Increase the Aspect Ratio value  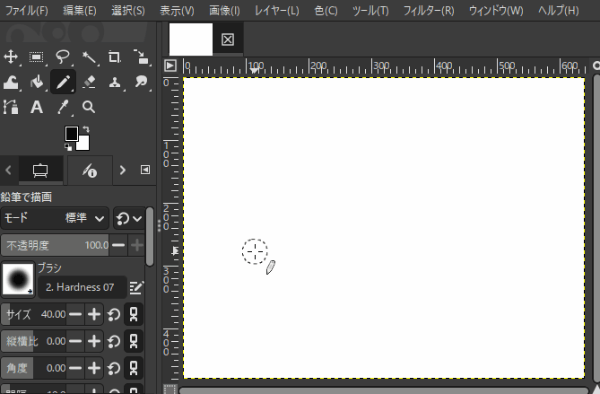pyautogui.click(x=94, y=341)
